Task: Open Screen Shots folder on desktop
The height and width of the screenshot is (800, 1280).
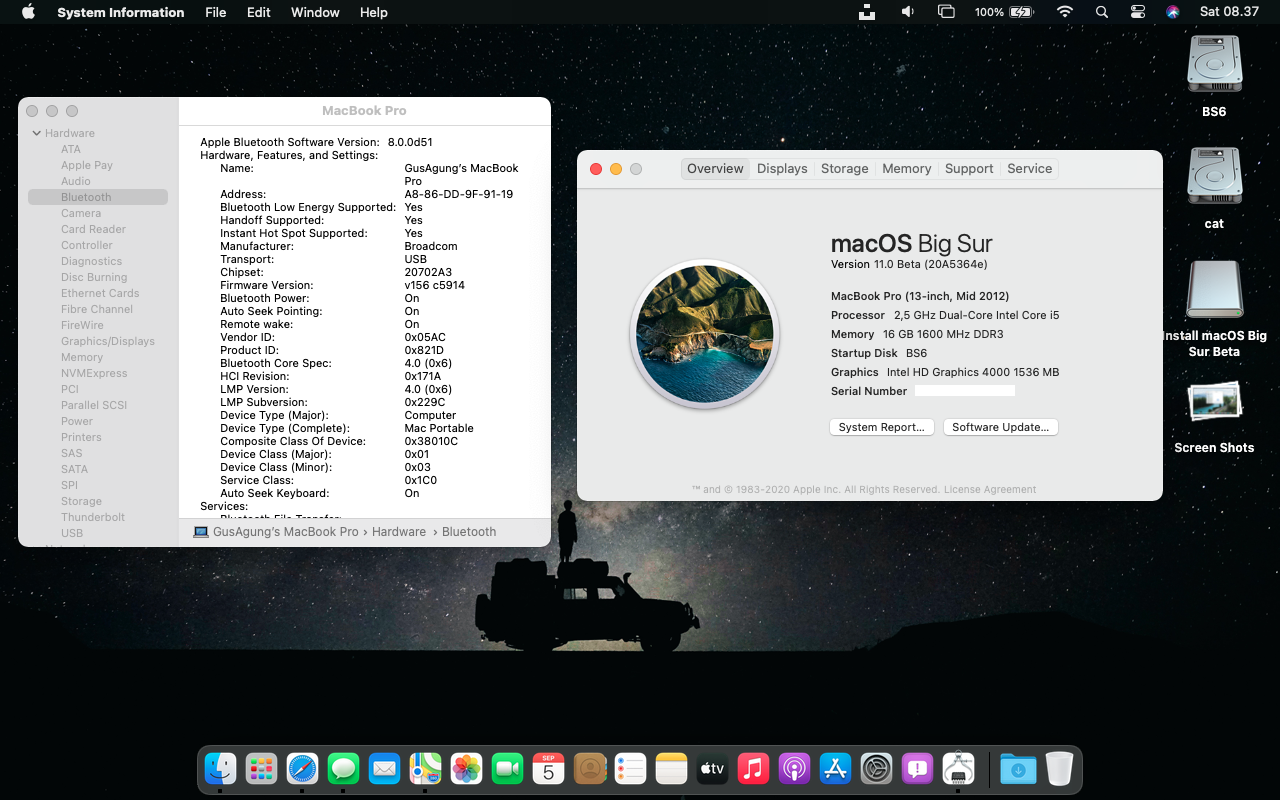Action: (x=1214, y=402)
